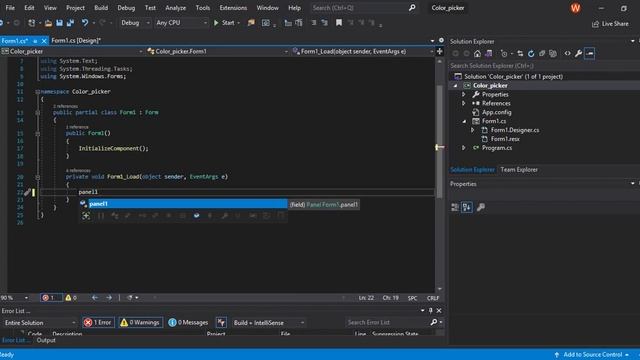This screenshot has height=360, width=640.
Task: Click the user account avatar W
Action: click(x=576, y=8)
